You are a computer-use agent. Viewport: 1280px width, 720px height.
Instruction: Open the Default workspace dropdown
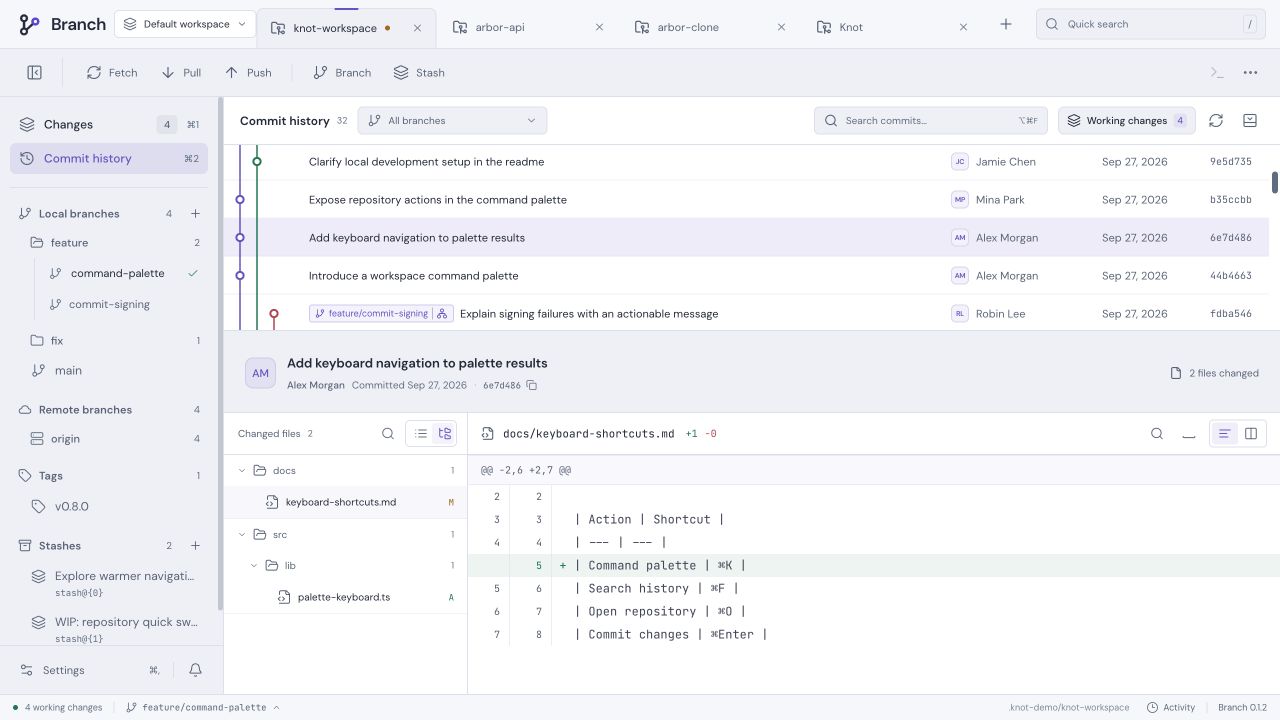185,24
